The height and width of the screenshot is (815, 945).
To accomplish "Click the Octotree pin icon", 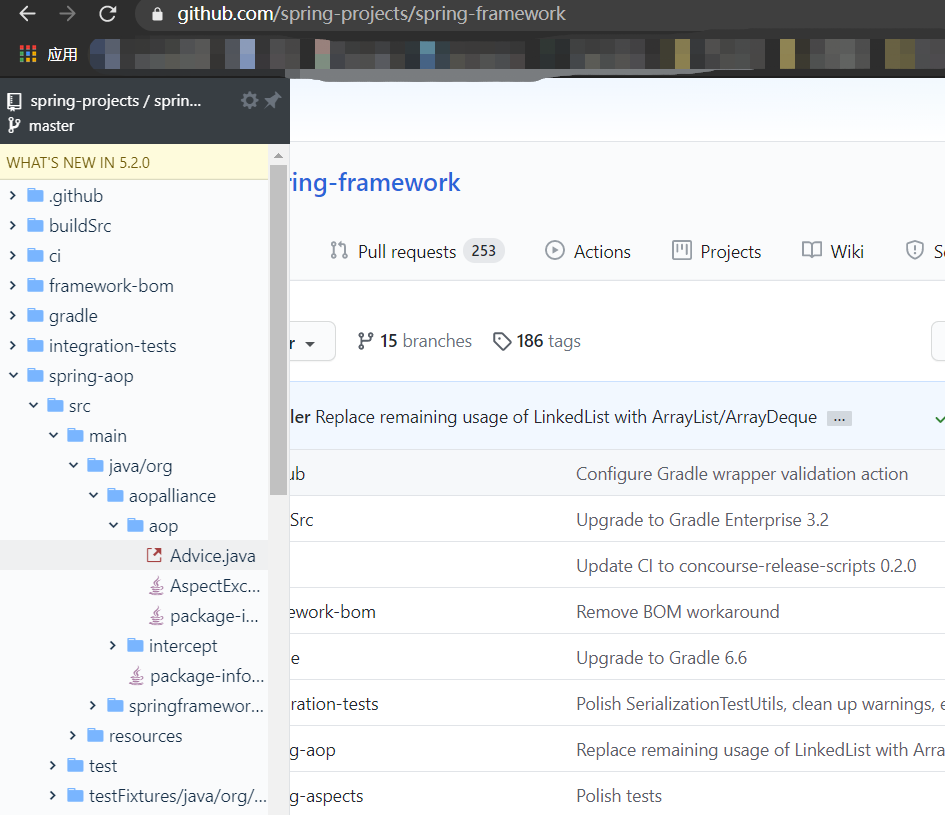I will point(273,100).
